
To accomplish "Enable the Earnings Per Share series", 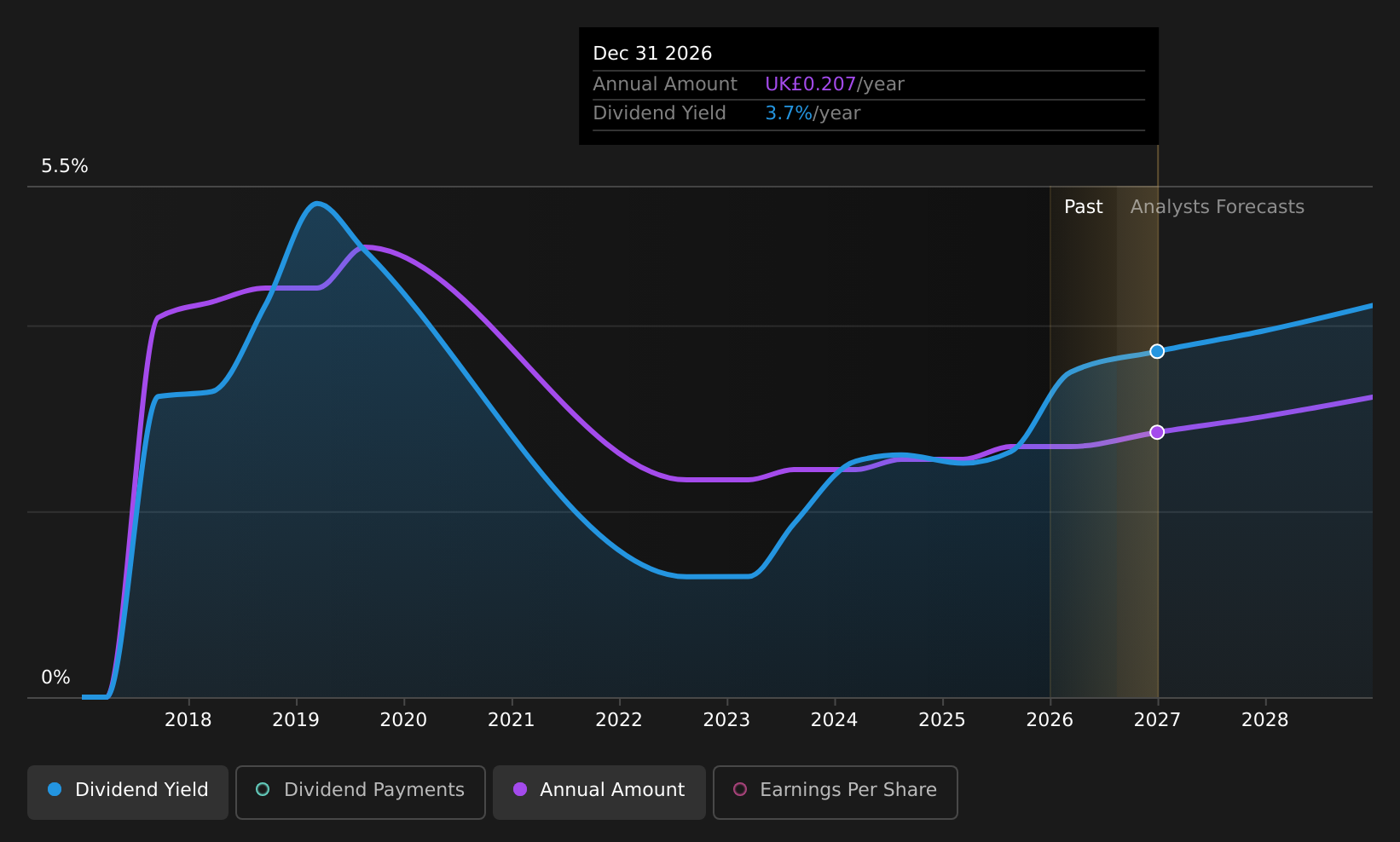I will click(x=836, y=792).
